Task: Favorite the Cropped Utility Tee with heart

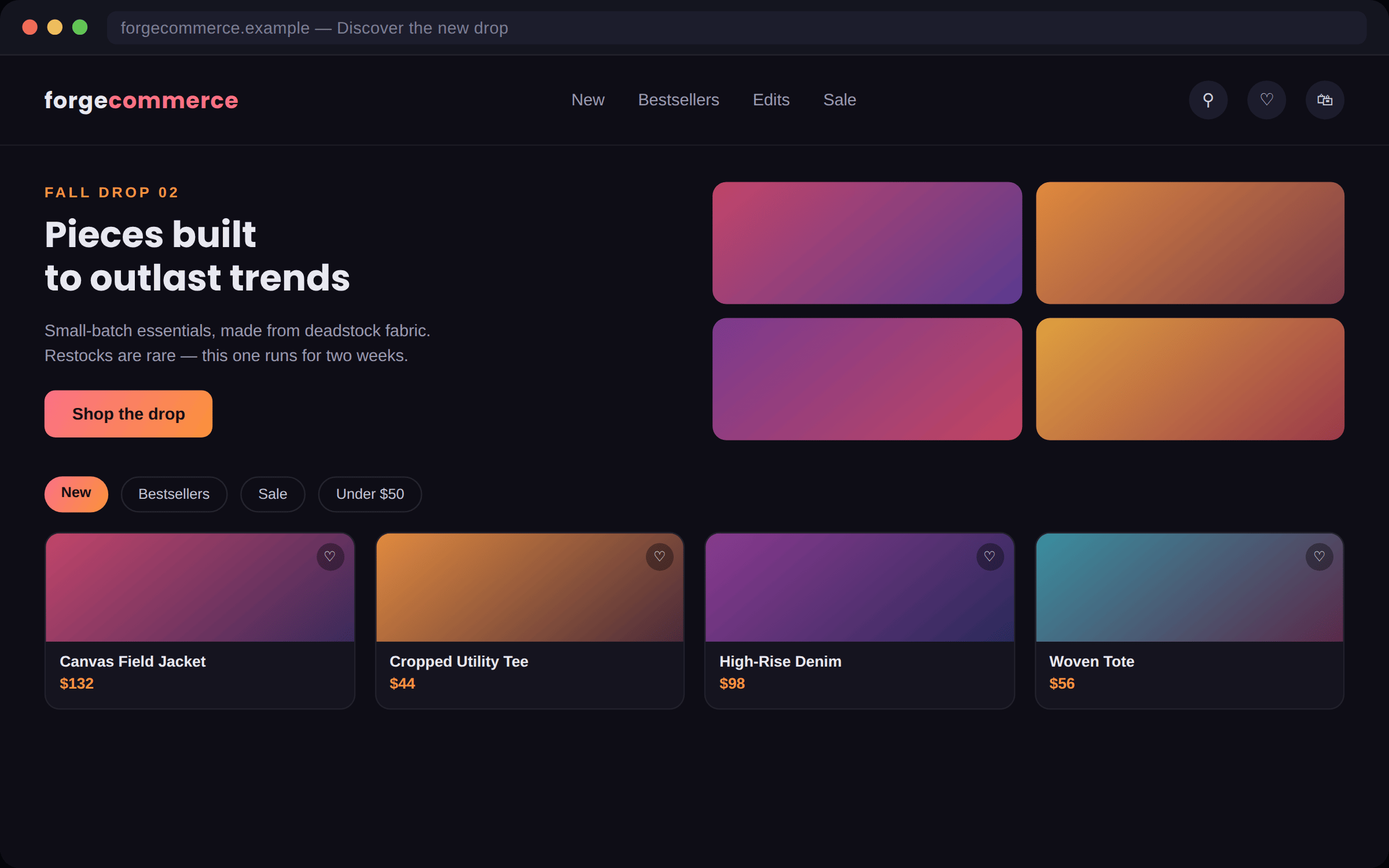Action: pyautogui.click(x=660, y=557)
